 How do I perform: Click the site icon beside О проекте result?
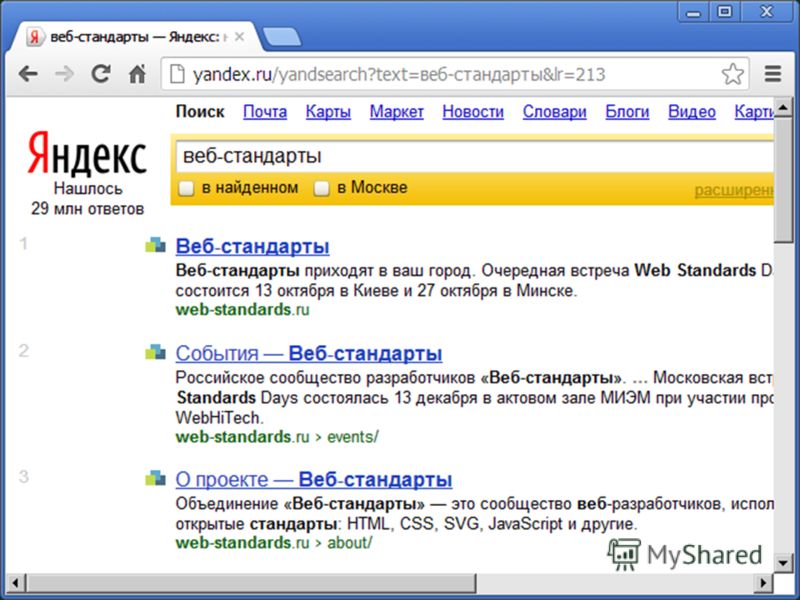(156, 478)
